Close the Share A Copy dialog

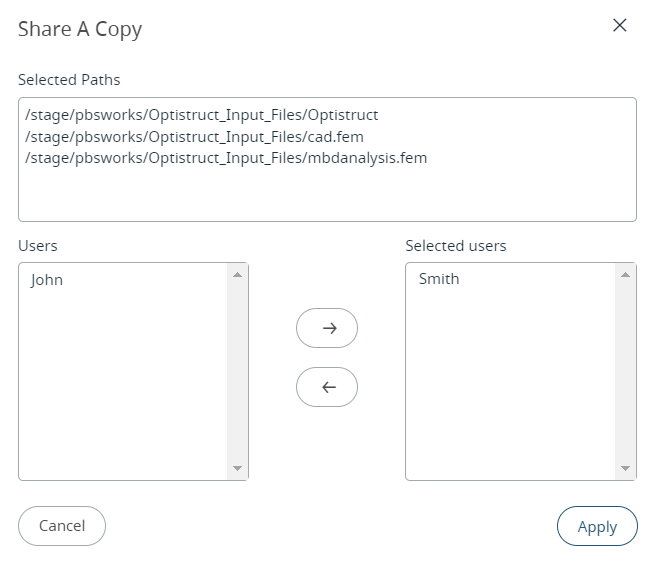(x=619, y=26)
